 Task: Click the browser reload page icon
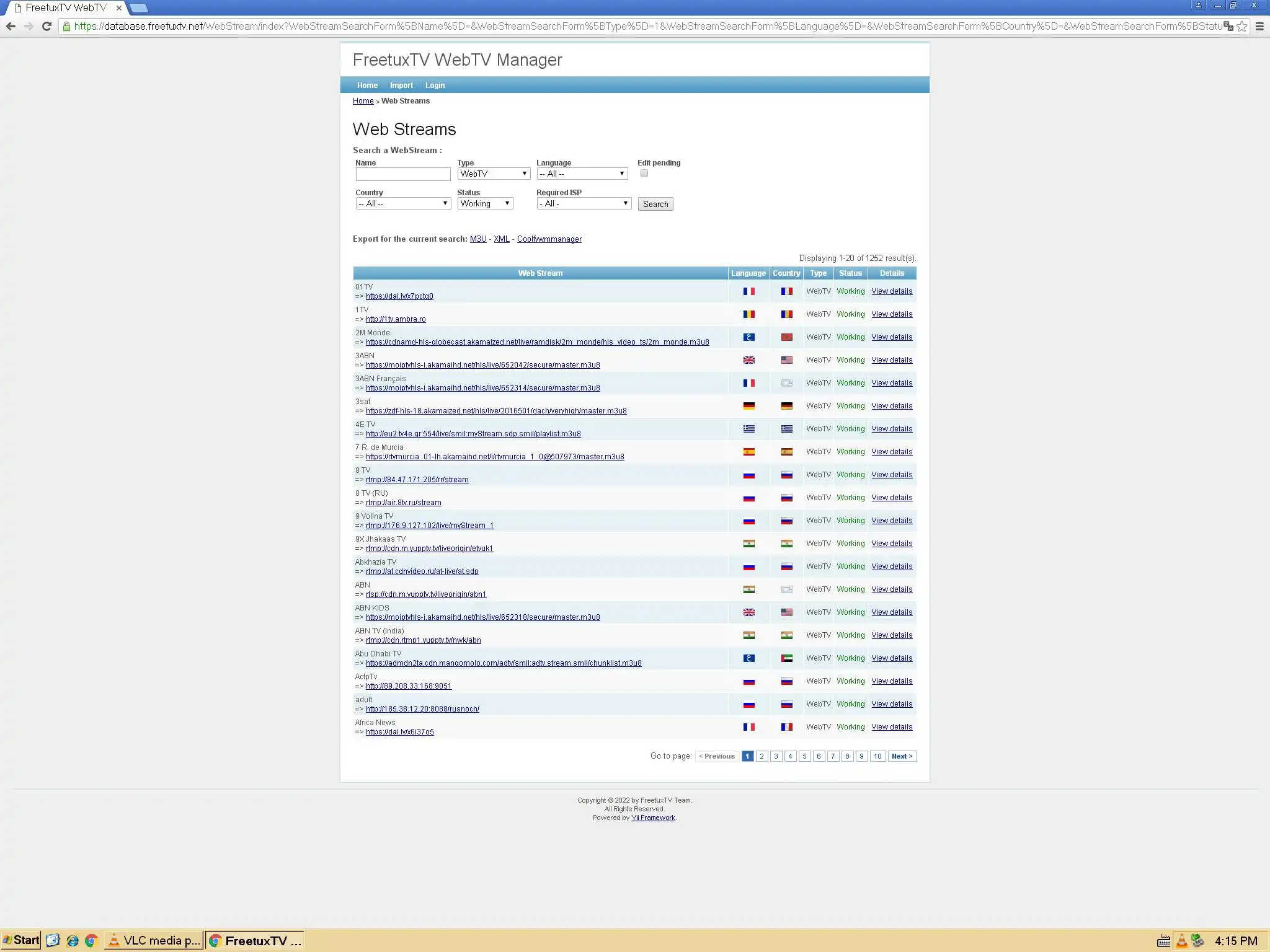tap(47, 26)
